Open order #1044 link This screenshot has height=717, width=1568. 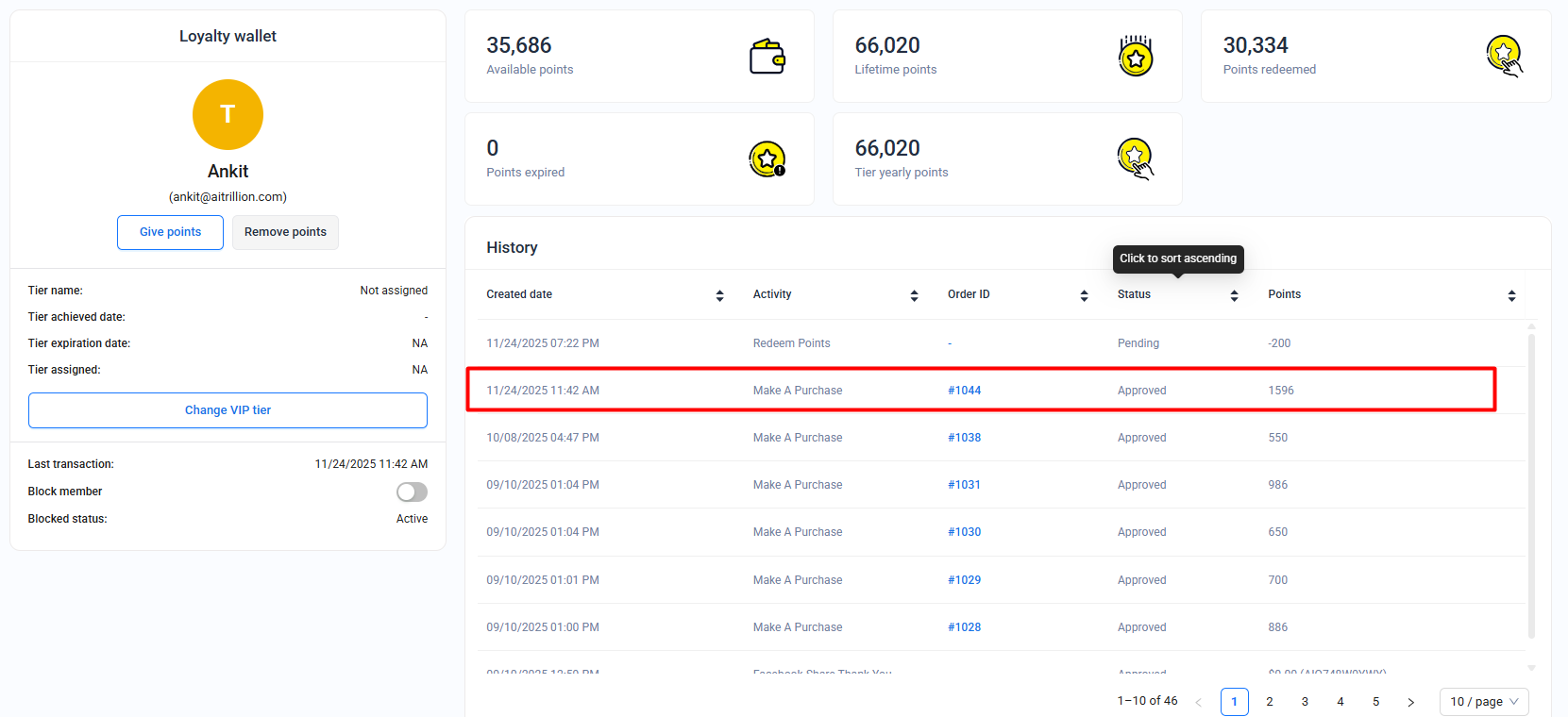click(964, 391)
